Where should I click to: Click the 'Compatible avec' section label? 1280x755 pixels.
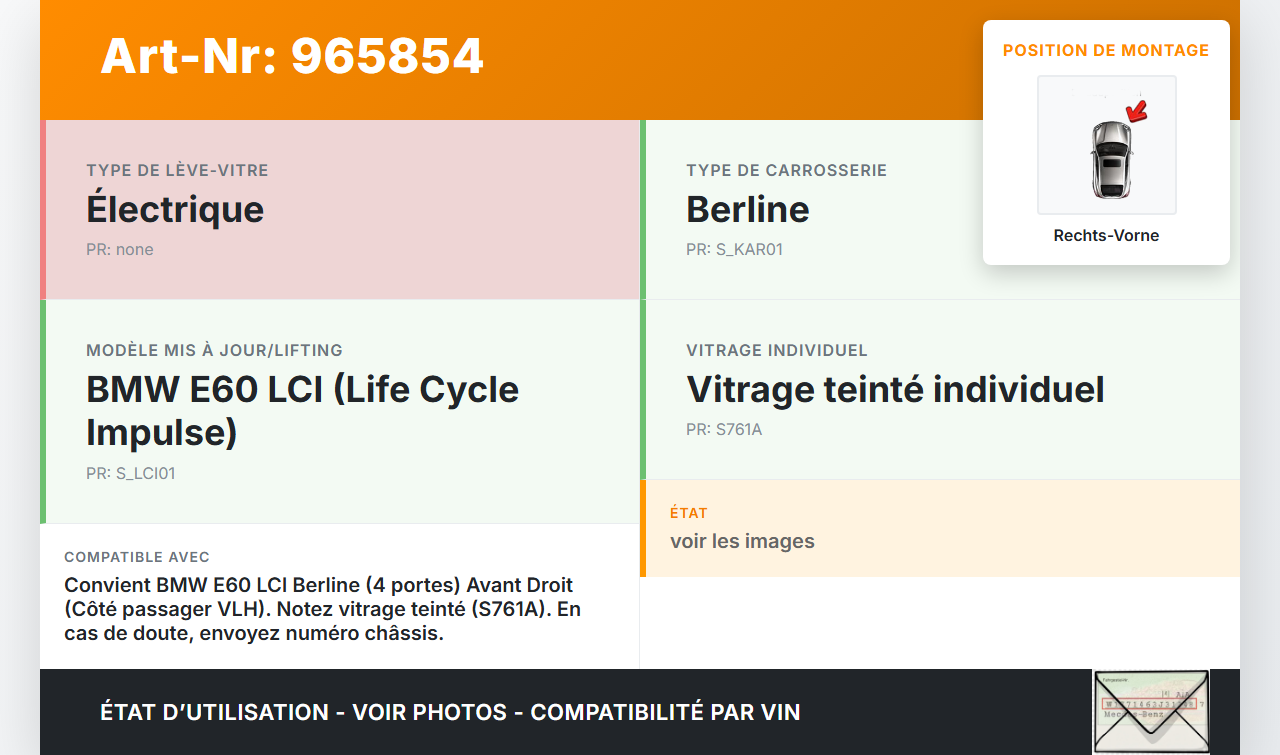[137, 557]
